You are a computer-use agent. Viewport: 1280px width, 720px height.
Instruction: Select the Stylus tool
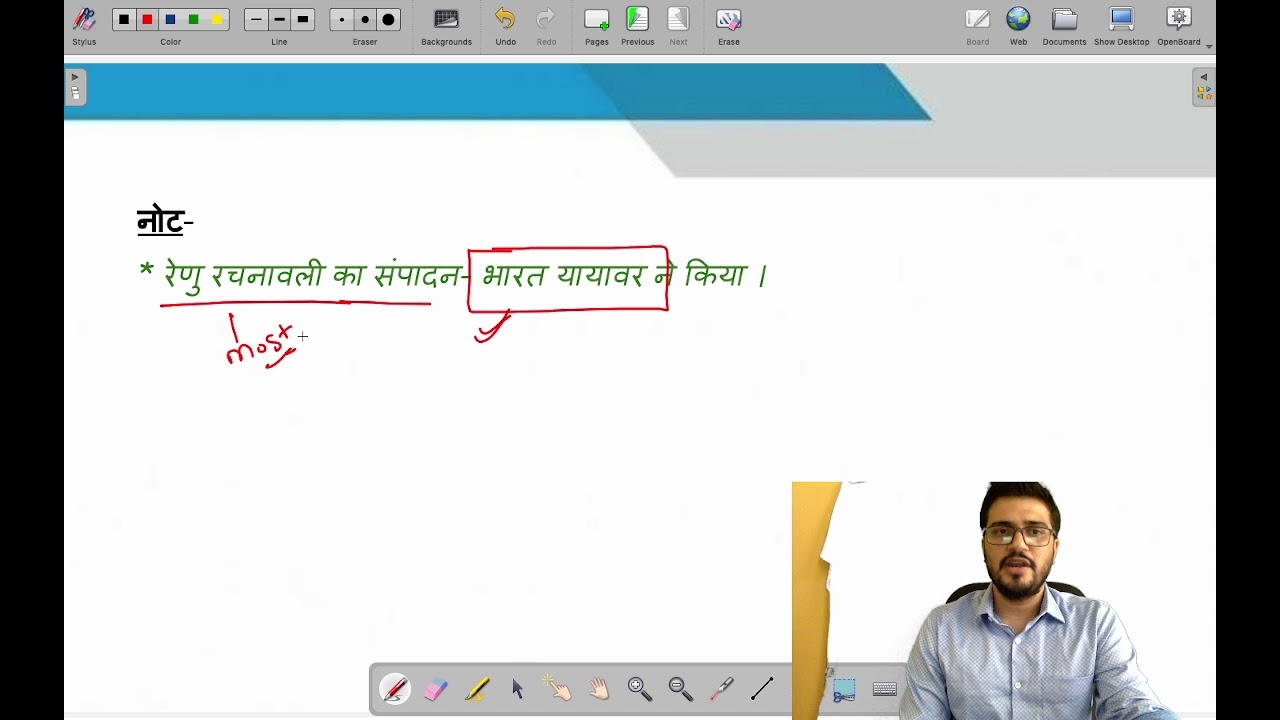coord(84,26)
